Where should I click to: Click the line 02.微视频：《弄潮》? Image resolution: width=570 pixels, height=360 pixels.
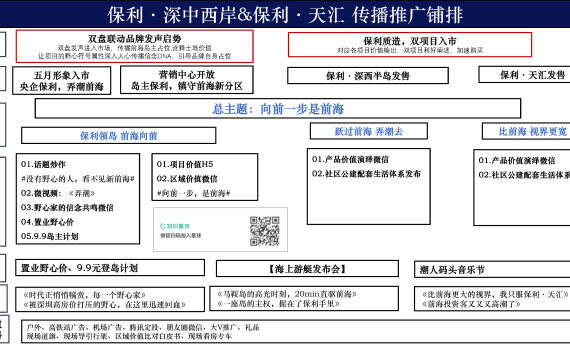tap(58, 193)
